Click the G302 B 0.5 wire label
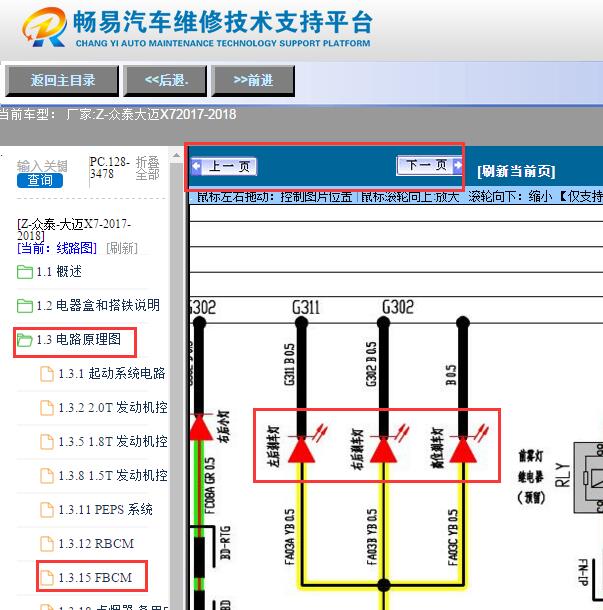The width and height of the screenshot is (603, 610). (372, 365)
